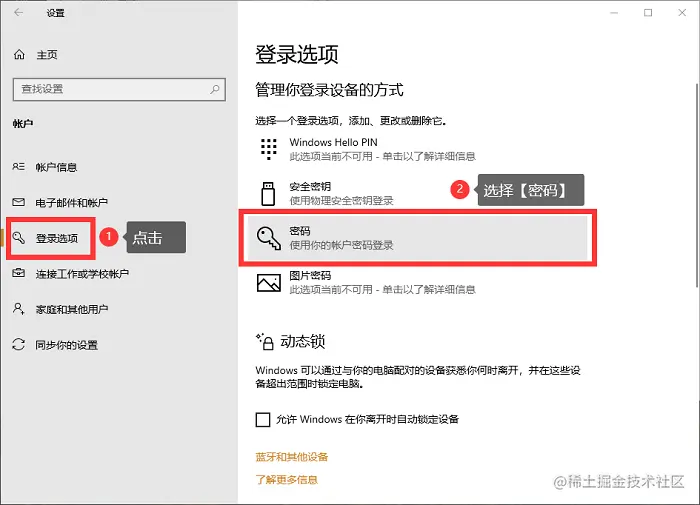Click the 登录选项 page heading
This screenshot has width=700, height=505.
pyautogui.click(x=297, y=54)
